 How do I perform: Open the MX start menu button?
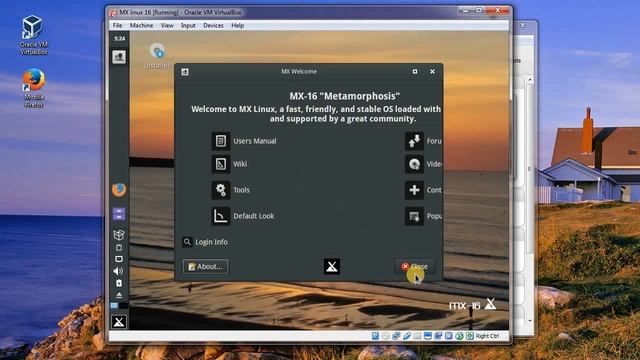(119, 322)
